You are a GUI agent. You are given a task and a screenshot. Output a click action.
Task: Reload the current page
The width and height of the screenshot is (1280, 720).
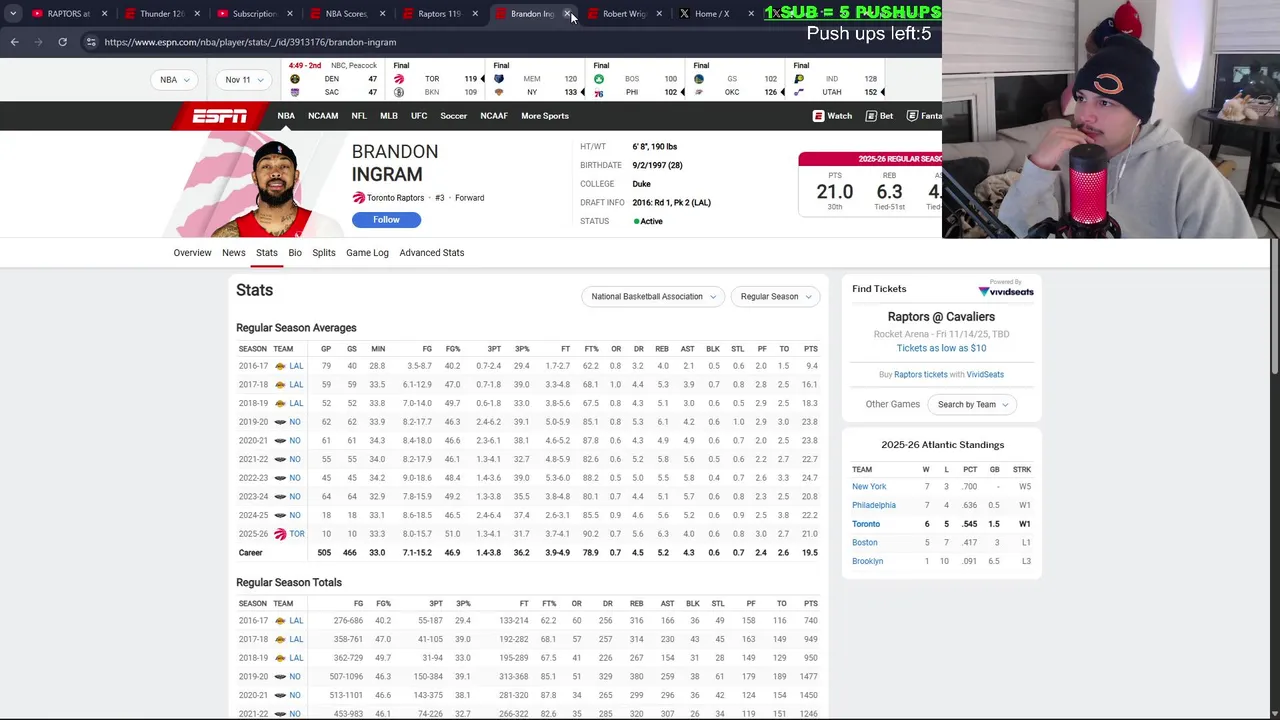62,42
